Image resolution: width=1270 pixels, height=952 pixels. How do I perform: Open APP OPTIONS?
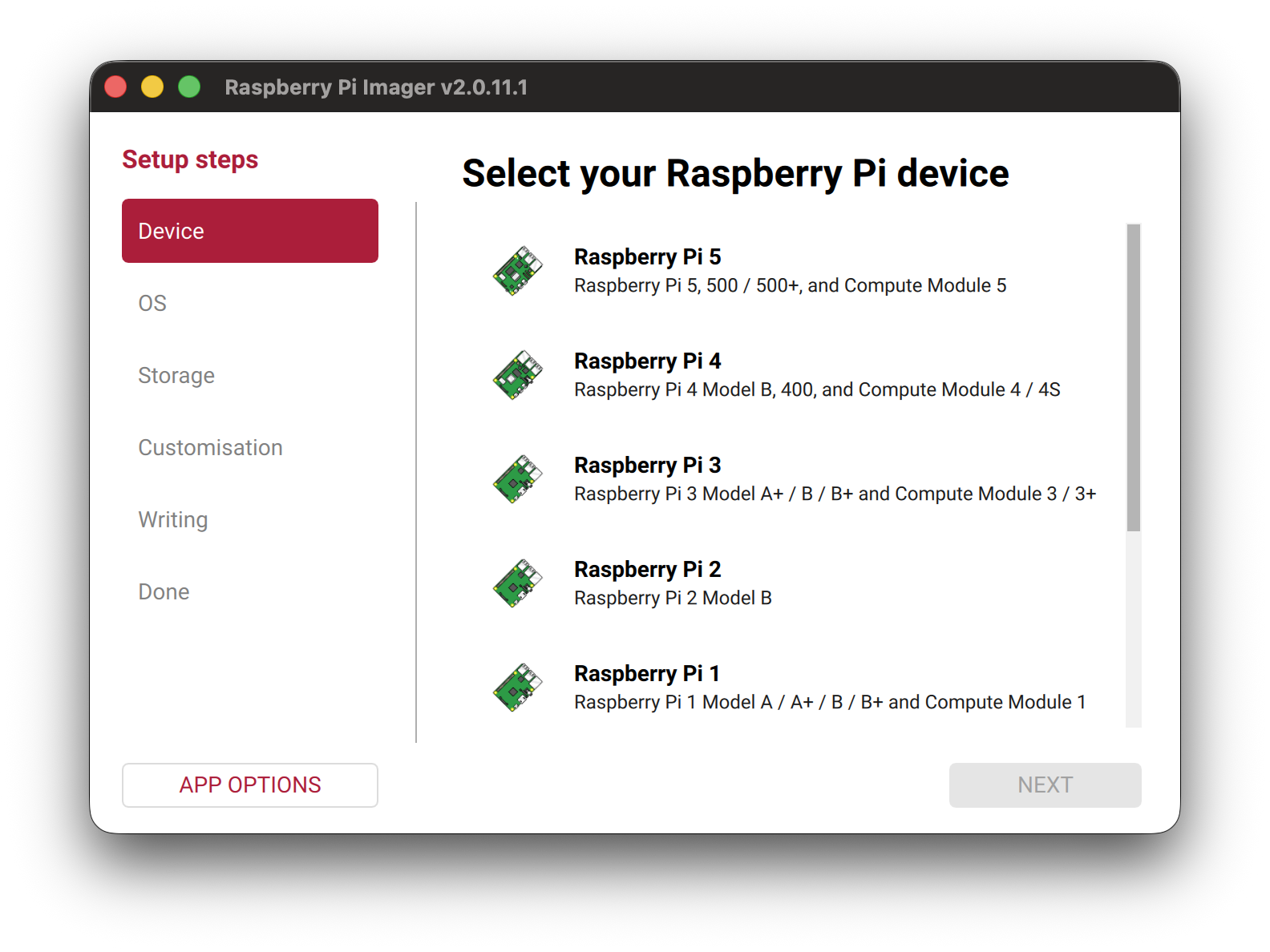[x=250, y=785]
